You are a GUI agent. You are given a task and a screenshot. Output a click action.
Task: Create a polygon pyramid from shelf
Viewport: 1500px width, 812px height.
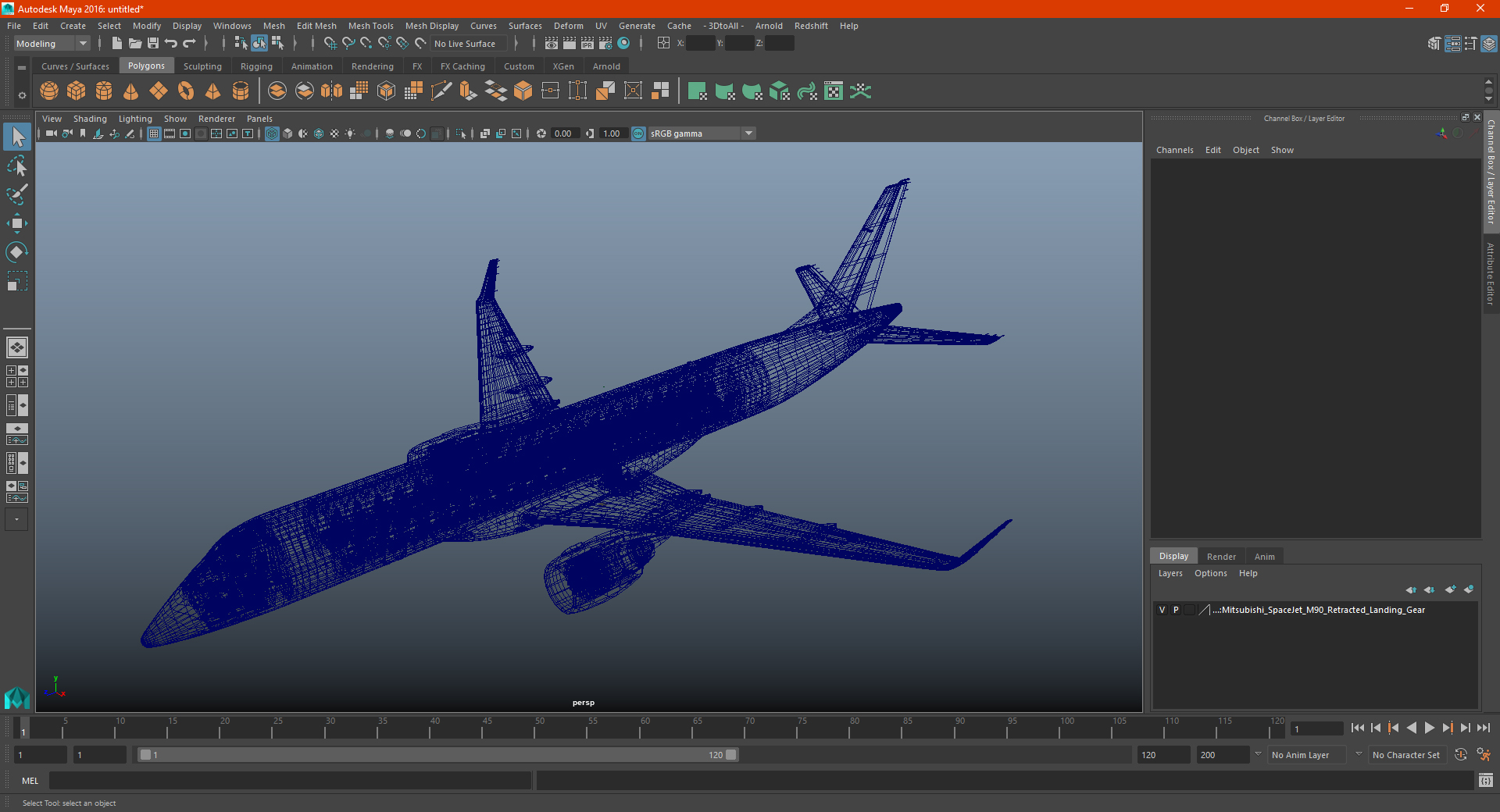(x=213, y=91)
